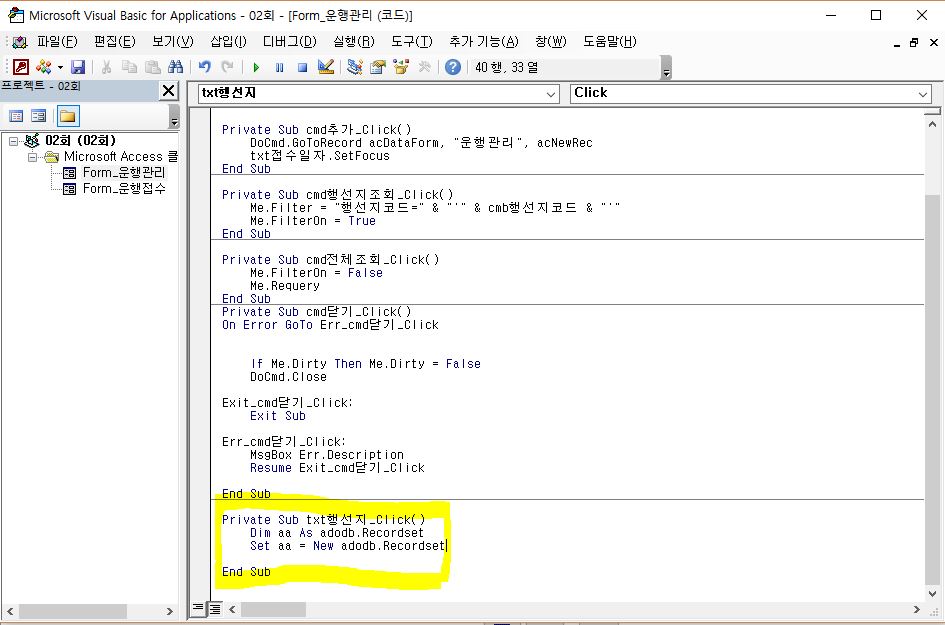Open the 디버그(D) menu
The width and height of the screenshot is (945, 625).
point(289,41)
